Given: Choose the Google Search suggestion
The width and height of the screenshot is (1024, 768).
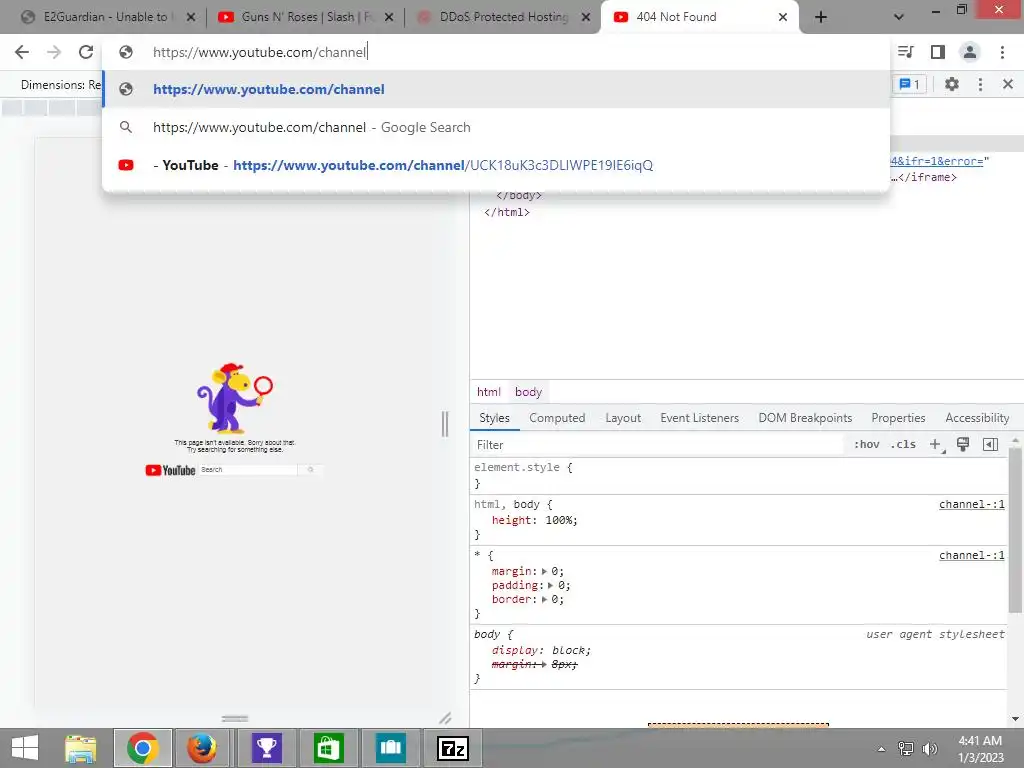Looking at the screenshot, I should [496, 127].
